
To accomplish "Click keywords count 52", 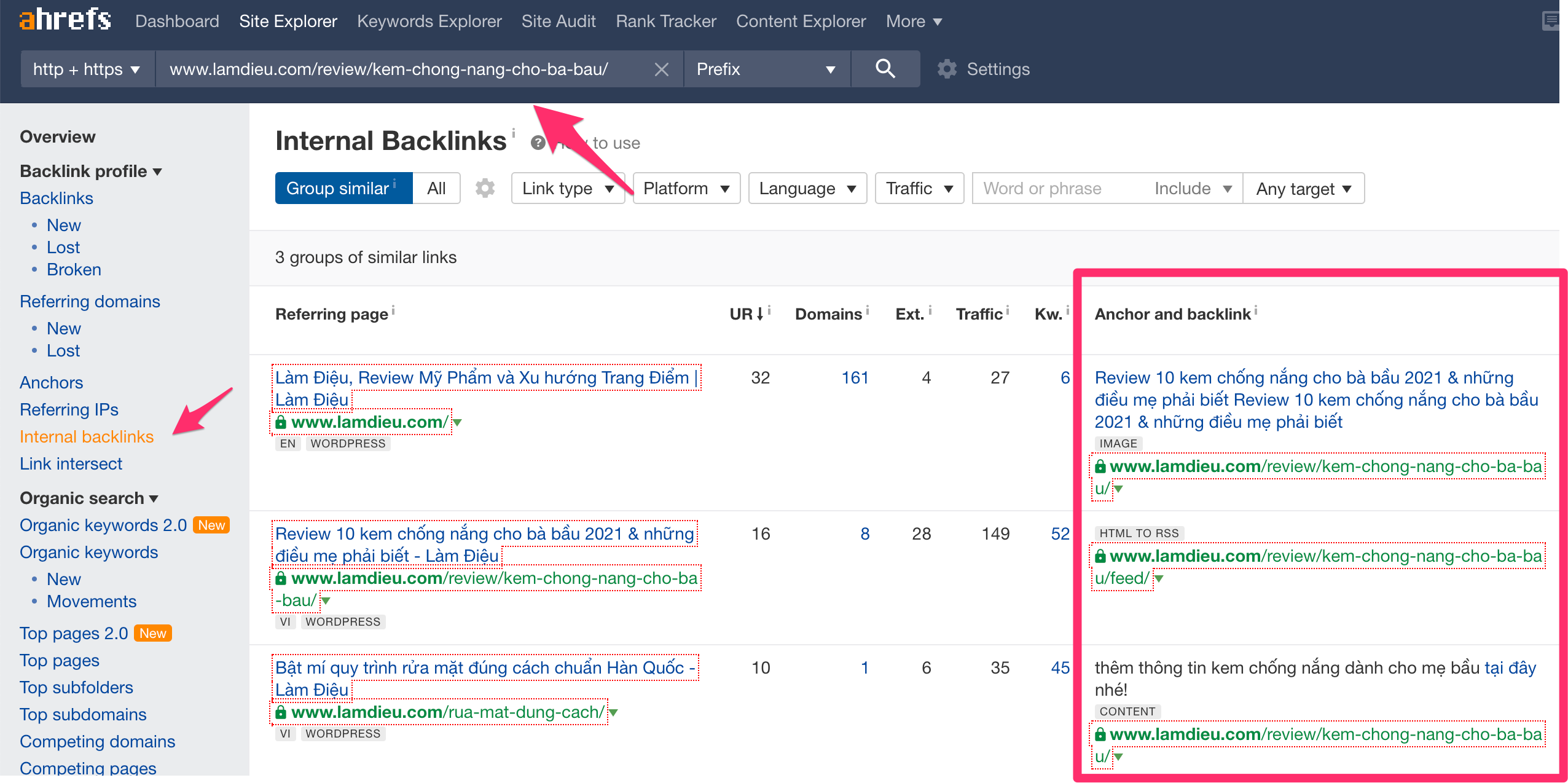I will pyautogui.click(x=1060, y=533).
